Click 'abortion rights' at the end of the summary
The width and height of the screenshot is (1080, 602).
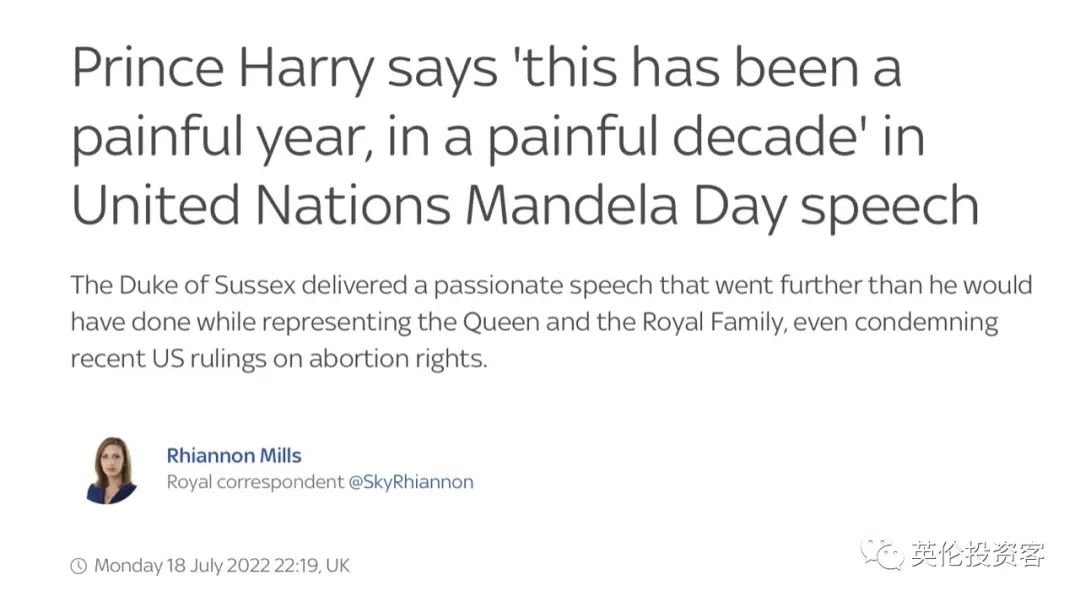tap(397, 360)
